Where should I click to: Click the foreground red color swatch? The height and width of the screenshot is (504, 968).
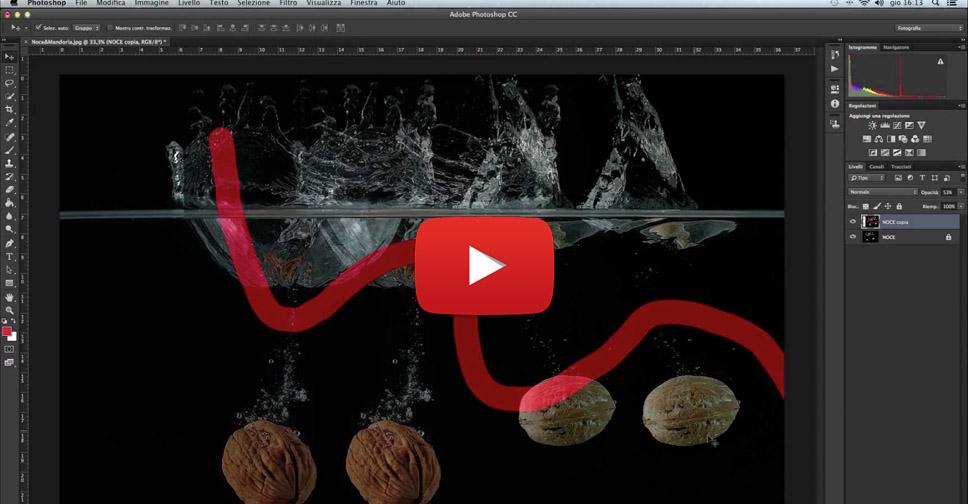point(7,332)
